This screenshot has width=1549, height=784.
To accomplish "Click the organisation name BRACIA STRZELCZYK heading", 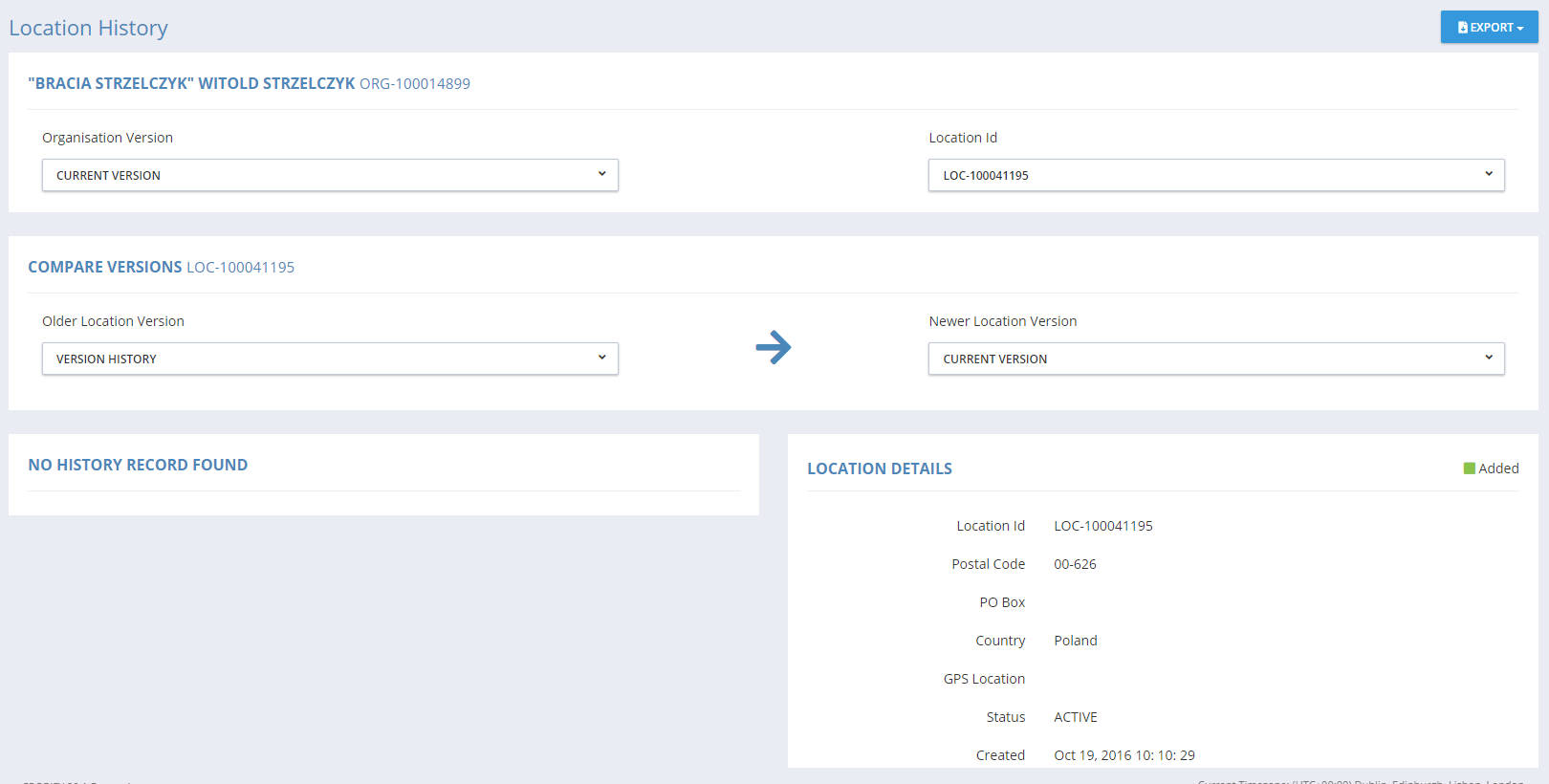I will [191, 84].
